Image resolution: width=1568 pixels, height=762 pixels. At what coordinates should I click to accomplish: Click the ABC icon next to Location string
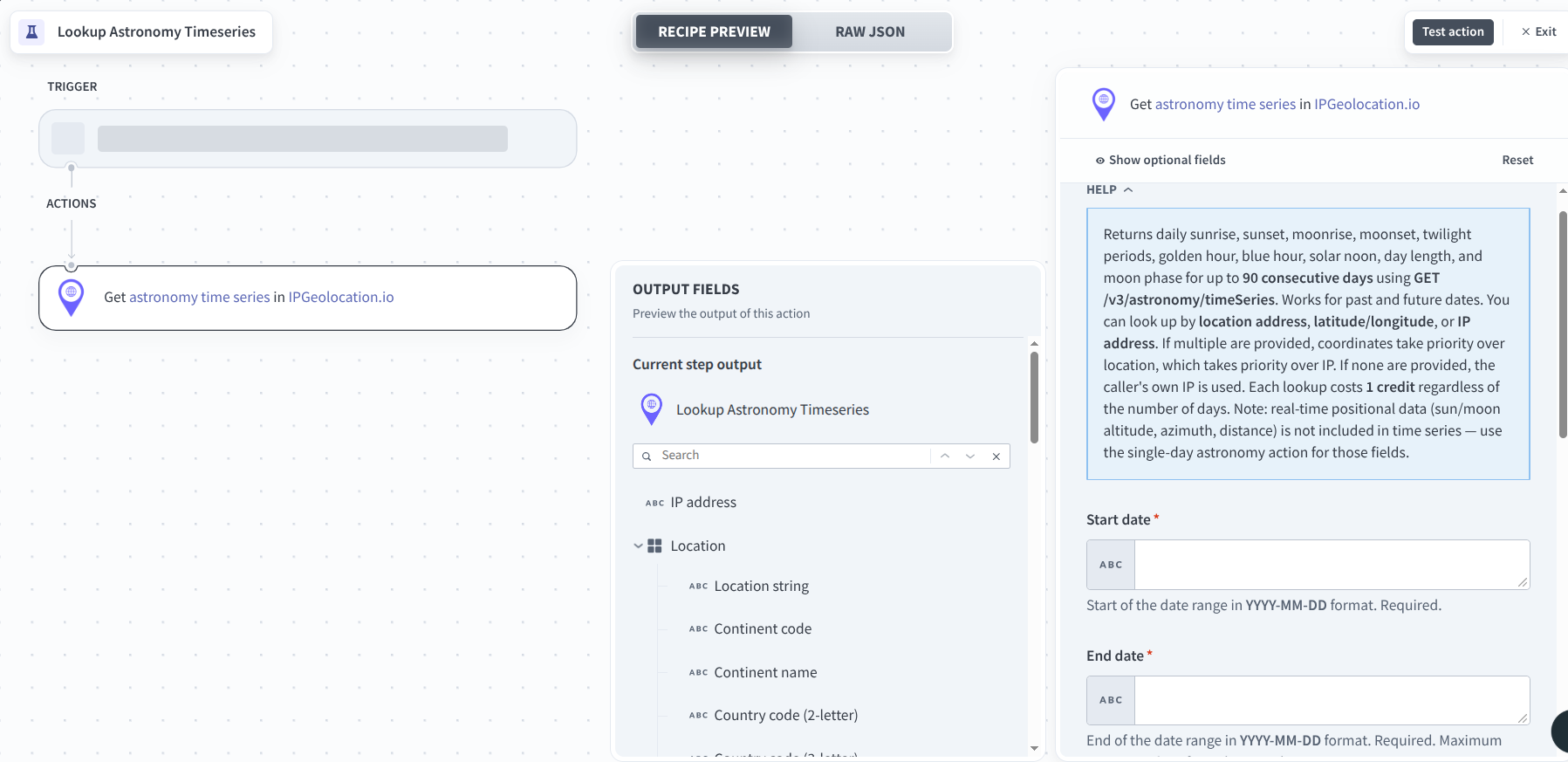tap(698, 587)
